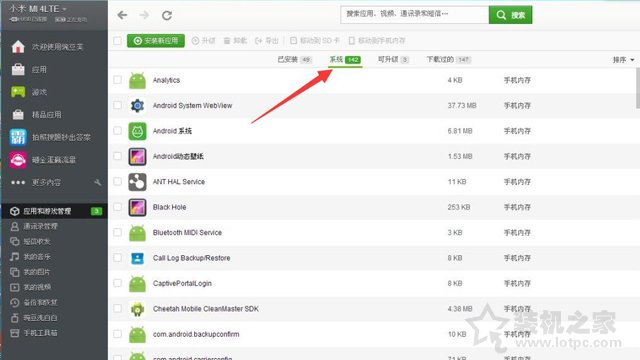
Task: Expand the 小米 MI 4LTE device dropdown
Action: (x=38, y=9)
